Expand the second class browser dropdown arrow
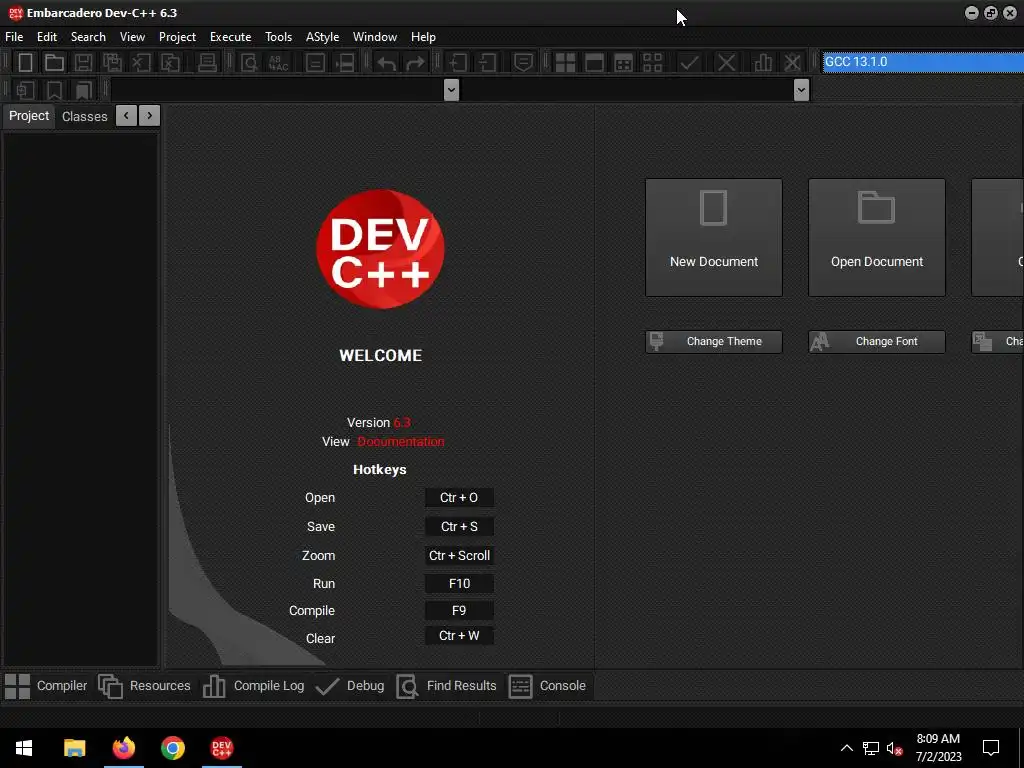The width and height of the screenshot is (1024, 768). coord(801,90)
